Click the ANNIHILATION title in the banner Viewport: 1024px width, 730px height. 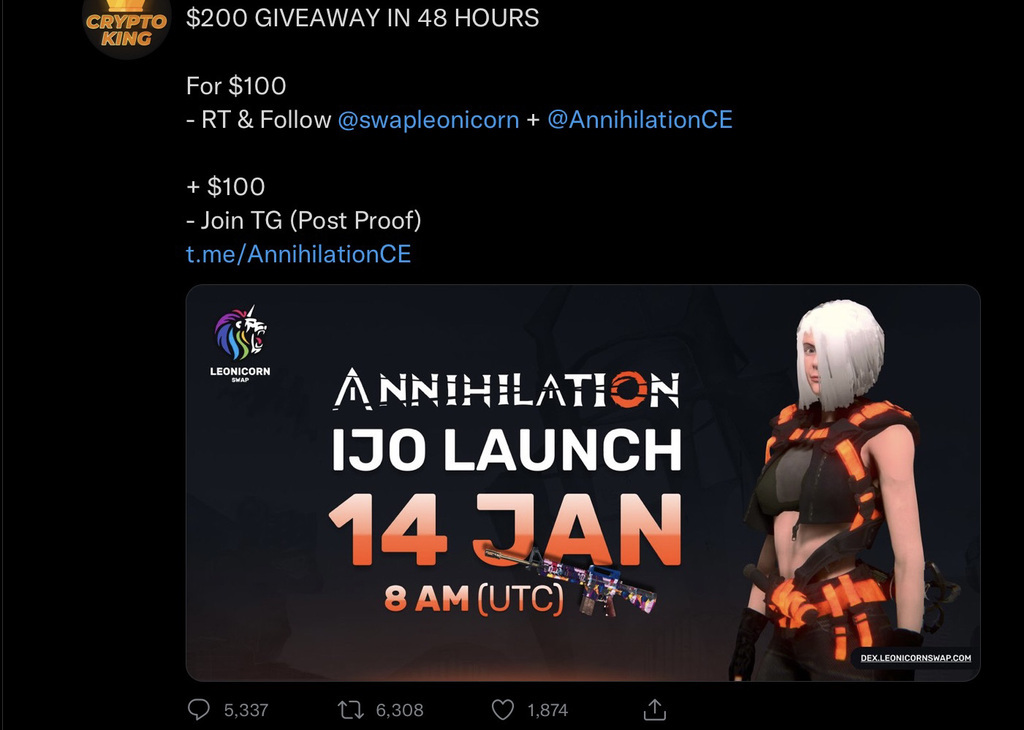click(507, 390)
